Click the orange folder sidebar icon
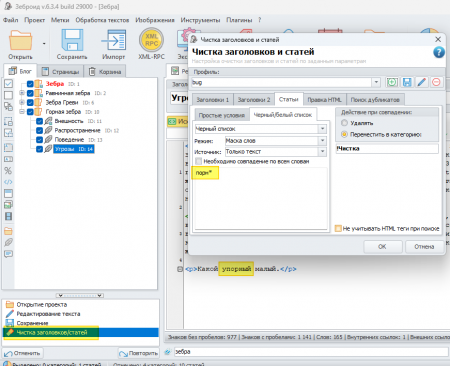The height and width of the screenshot is (366, 450). click(x=8, y=231)
